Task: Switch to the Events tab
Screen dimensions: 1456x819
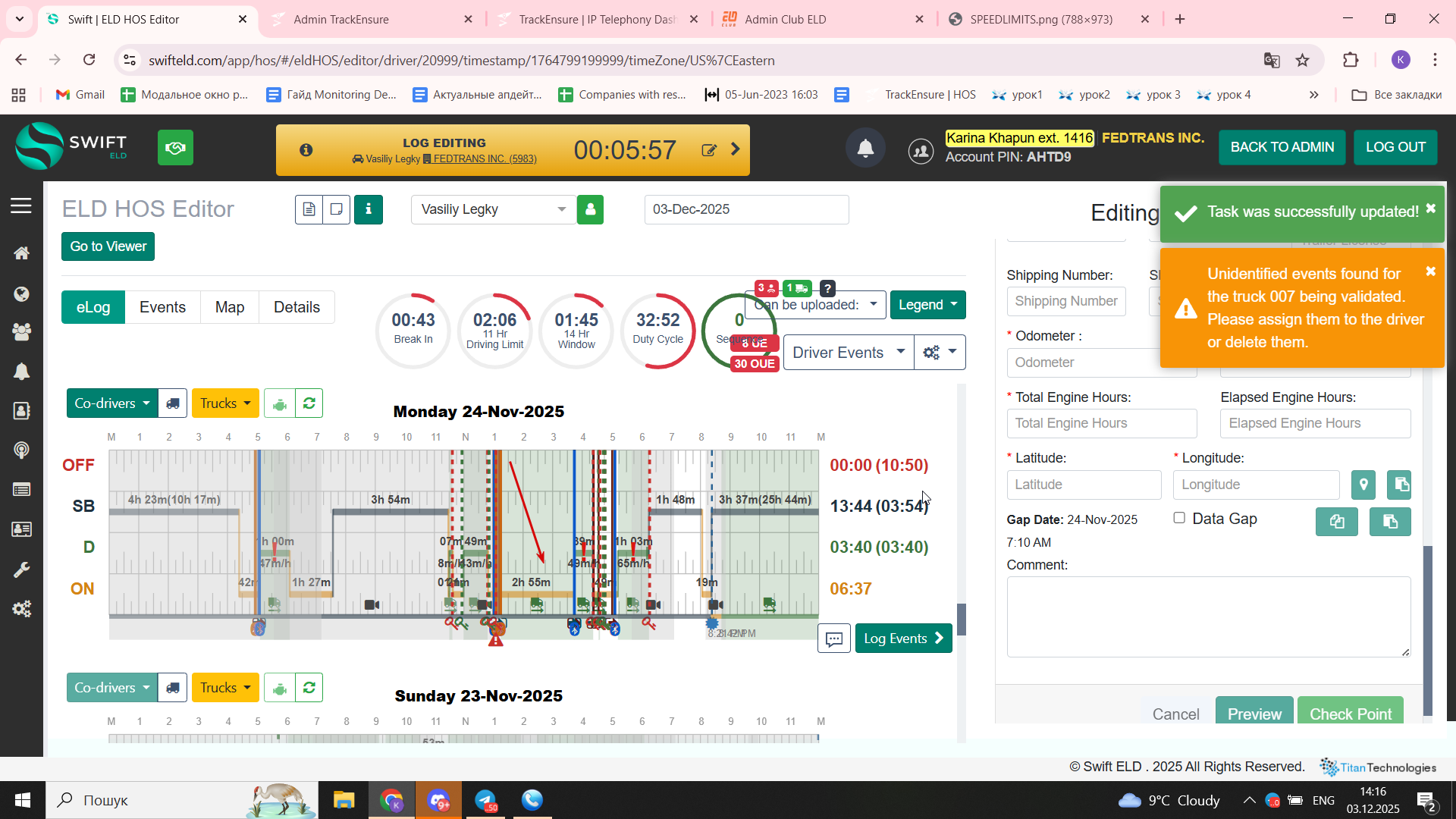Action: click(162, 307)
